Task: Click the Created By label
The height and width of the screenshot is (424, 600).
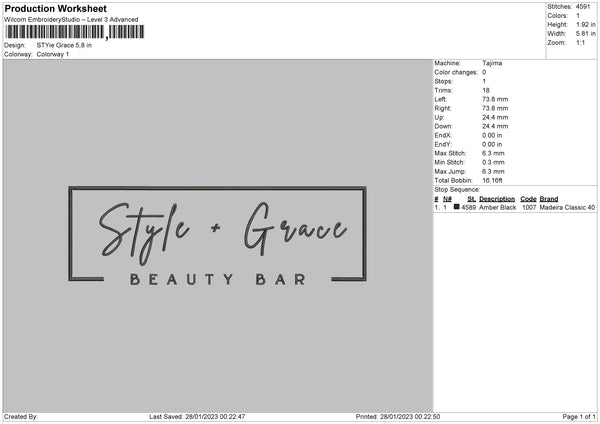Action: click(x=21, y=417)
